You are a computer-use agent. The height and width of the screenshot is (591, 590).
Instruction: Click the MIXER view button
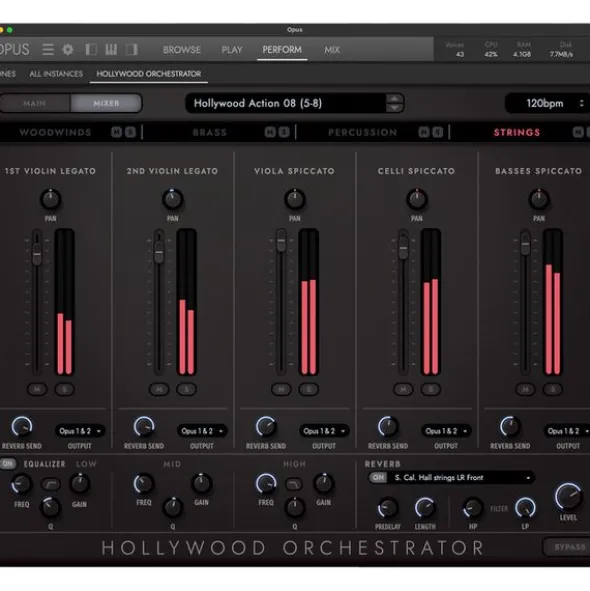[106, 103]
